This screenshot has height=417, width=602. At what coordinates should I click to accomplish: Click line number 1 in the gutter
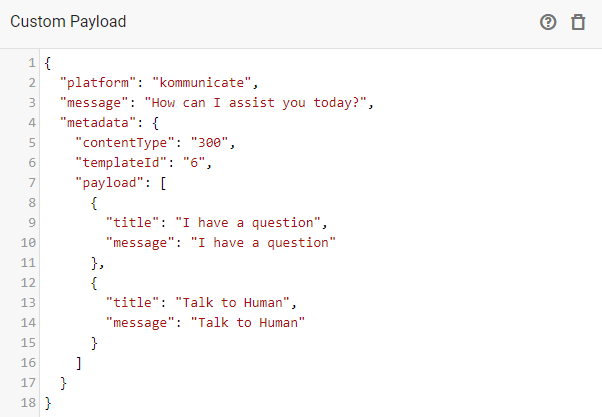pos(32,61)
